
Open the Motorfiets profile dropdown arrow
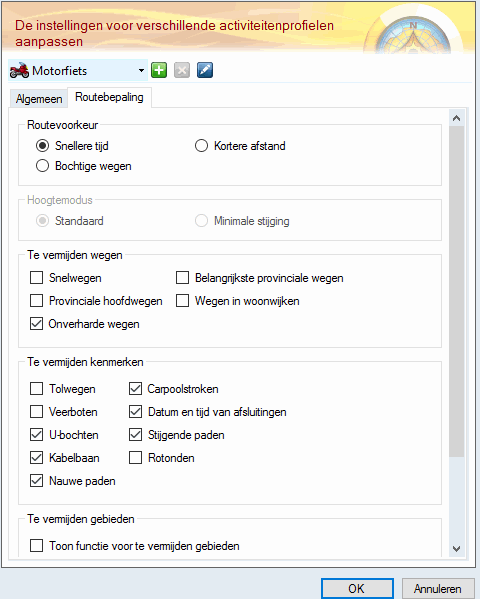coord(141,70)
